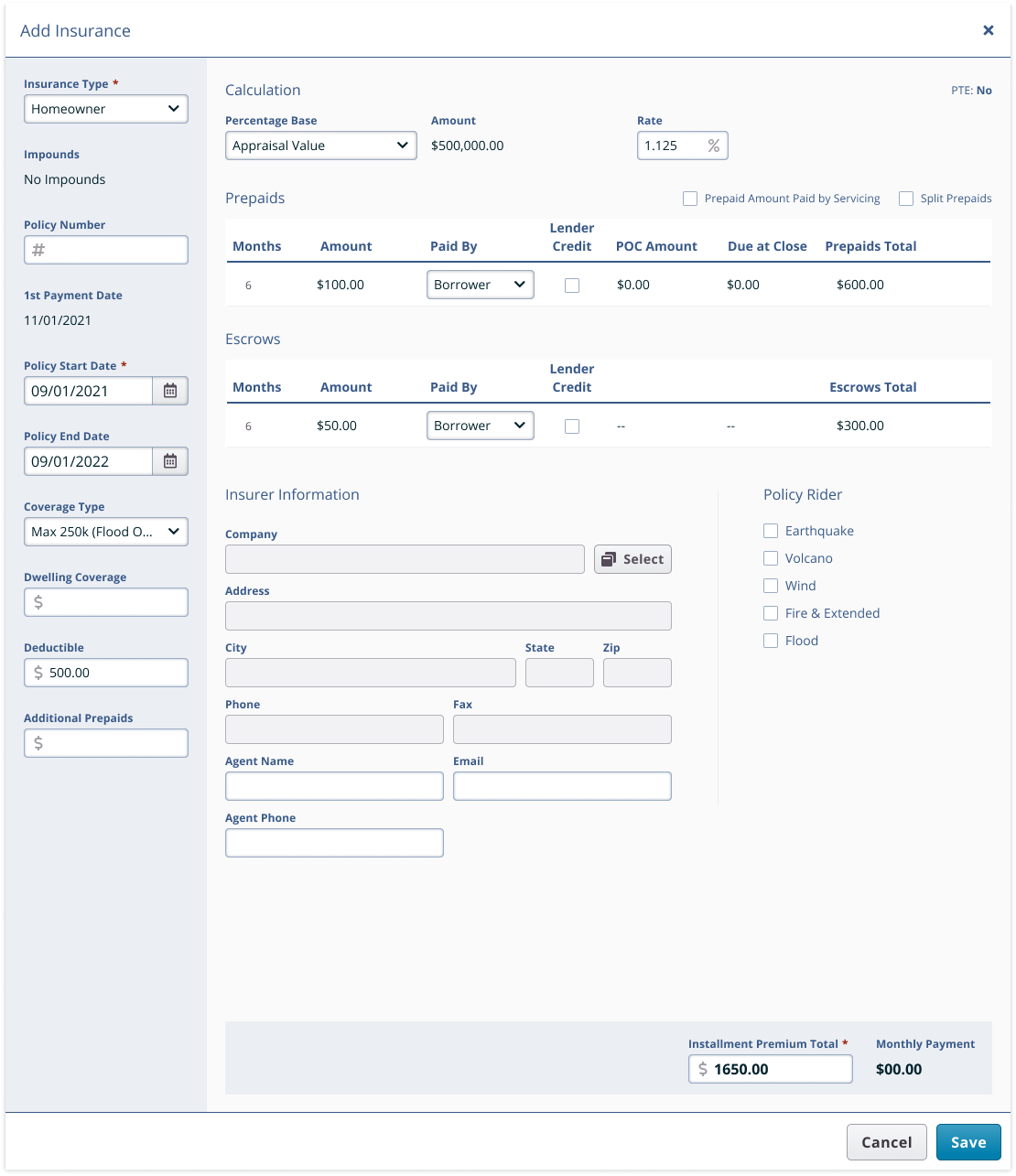Check the Earthquake policy rider
The height and width of the screenshot is (1176, 1016).
tap(771, 531)
